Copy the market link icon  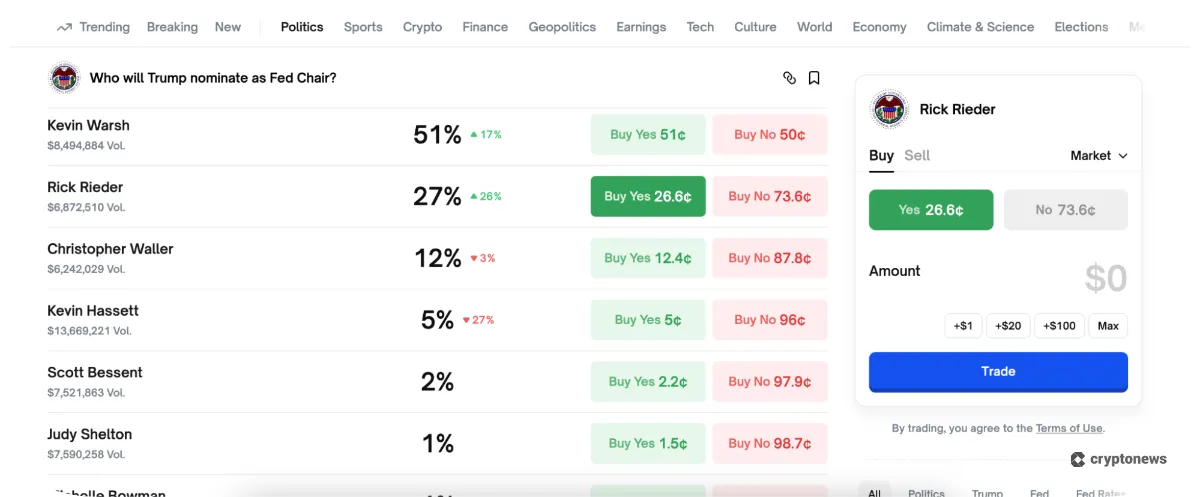coord(789,78)
